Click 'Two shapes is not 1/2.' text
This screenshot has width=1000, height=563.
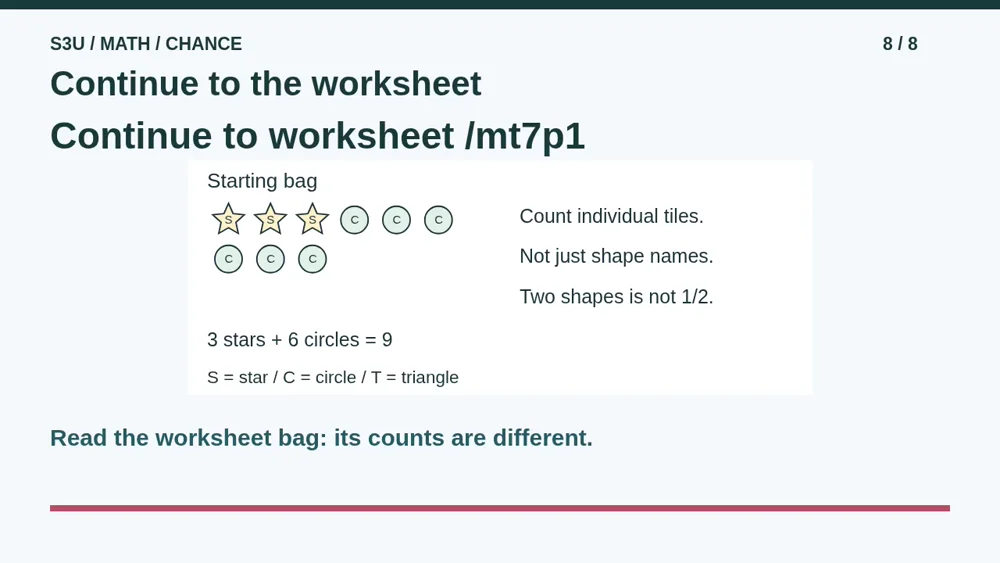click(x=616, y=296)
